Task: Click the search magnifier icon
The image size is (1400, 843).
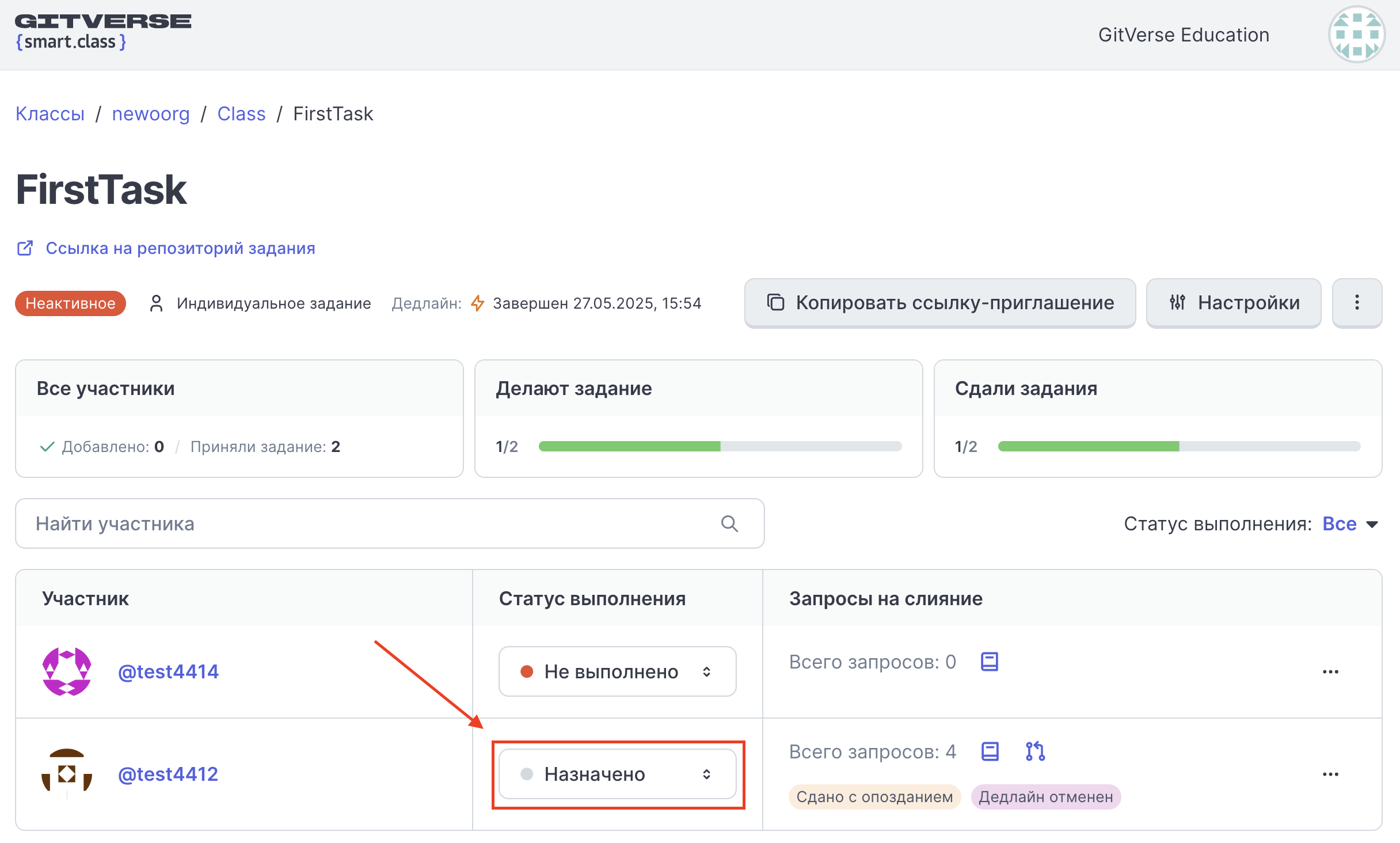Action: pyautogui.click(x=729, y=523)
